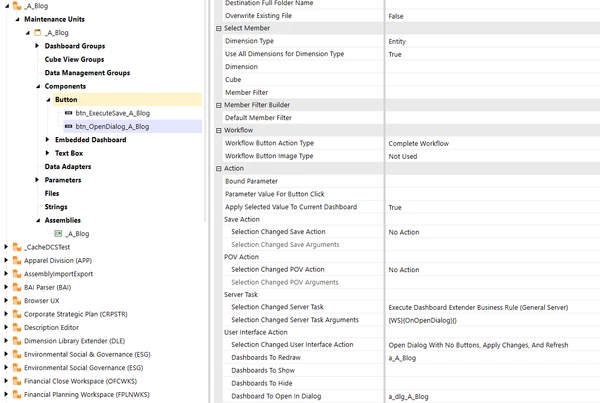Click the Description Editor folder icon

pyautogui.click(x=17, y=328)
